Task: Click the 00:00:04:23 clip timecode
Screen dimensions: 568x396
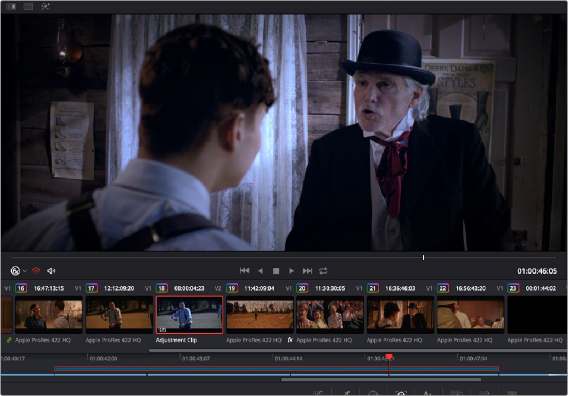Action: tap(189, 288)
